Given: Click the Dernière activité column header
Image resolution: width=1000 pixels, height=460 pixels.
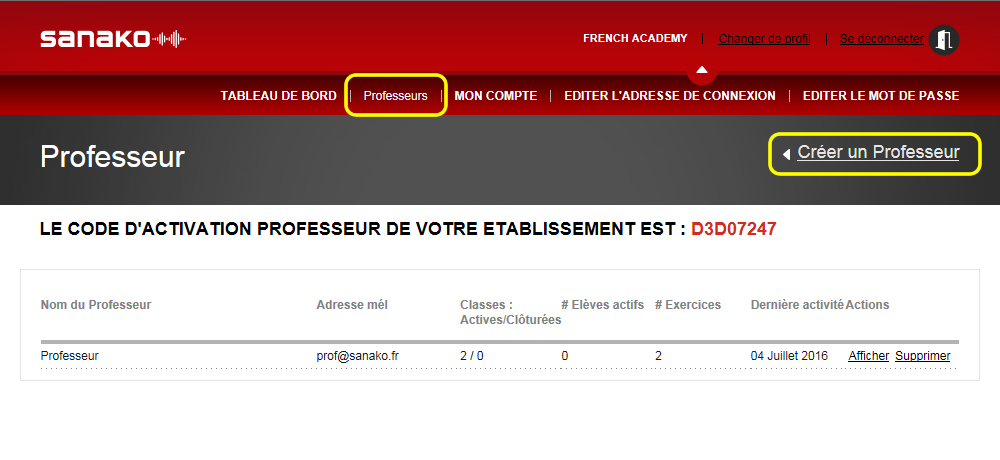Looking at the screenshot, I should 797,305.
